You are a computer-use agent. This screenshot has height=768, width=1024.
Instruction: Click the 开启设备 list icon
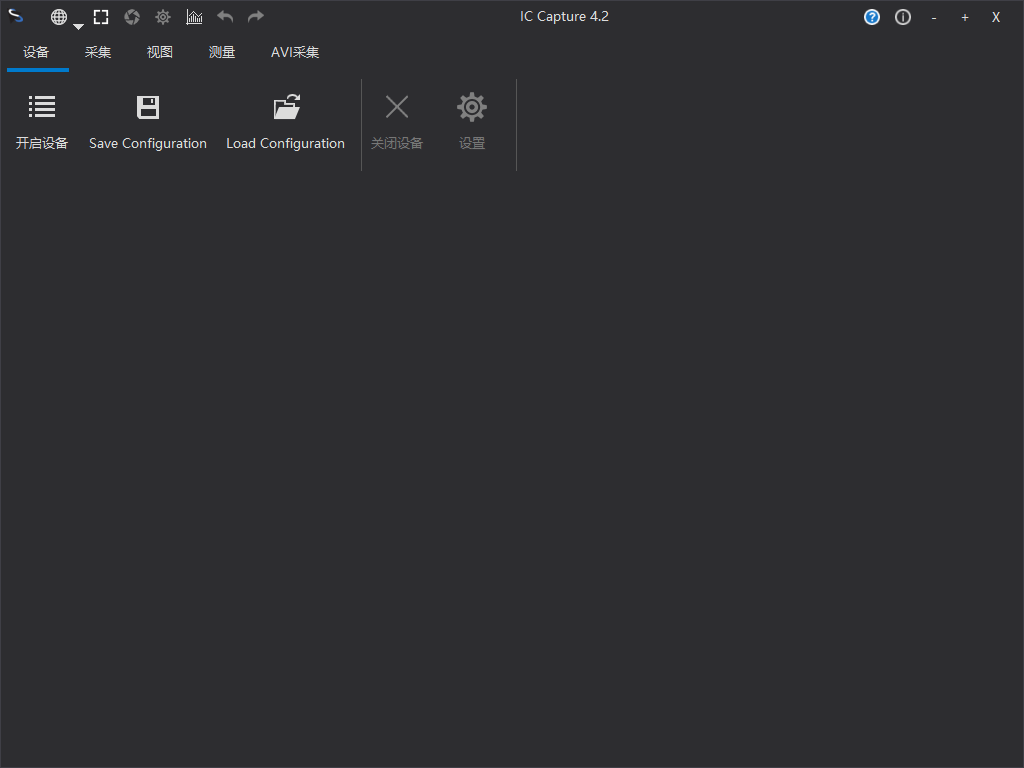[x=42, y=107]
